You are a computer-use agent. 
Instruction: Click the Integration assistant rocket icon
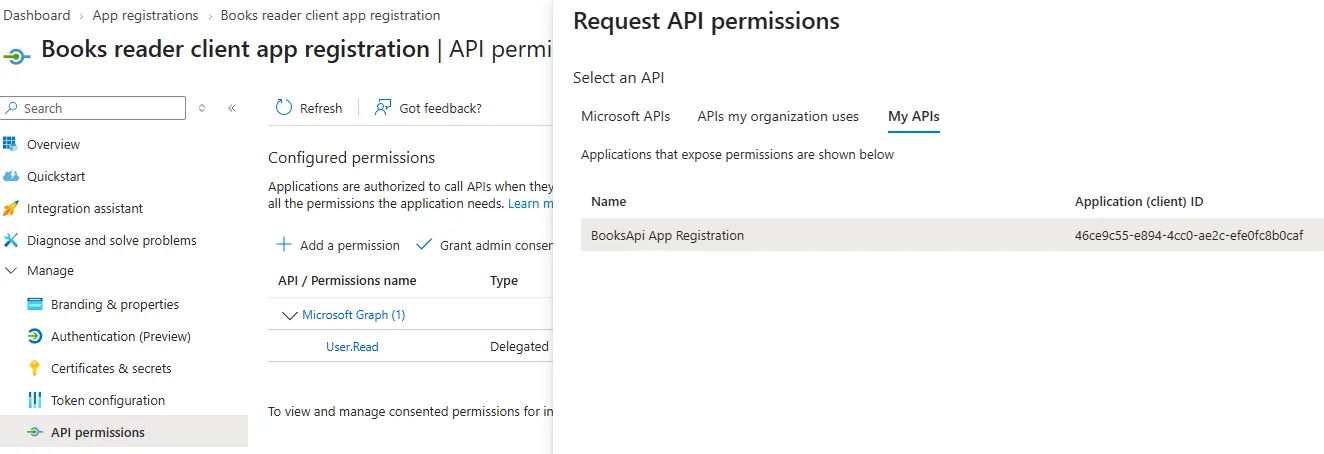(11, 208)
